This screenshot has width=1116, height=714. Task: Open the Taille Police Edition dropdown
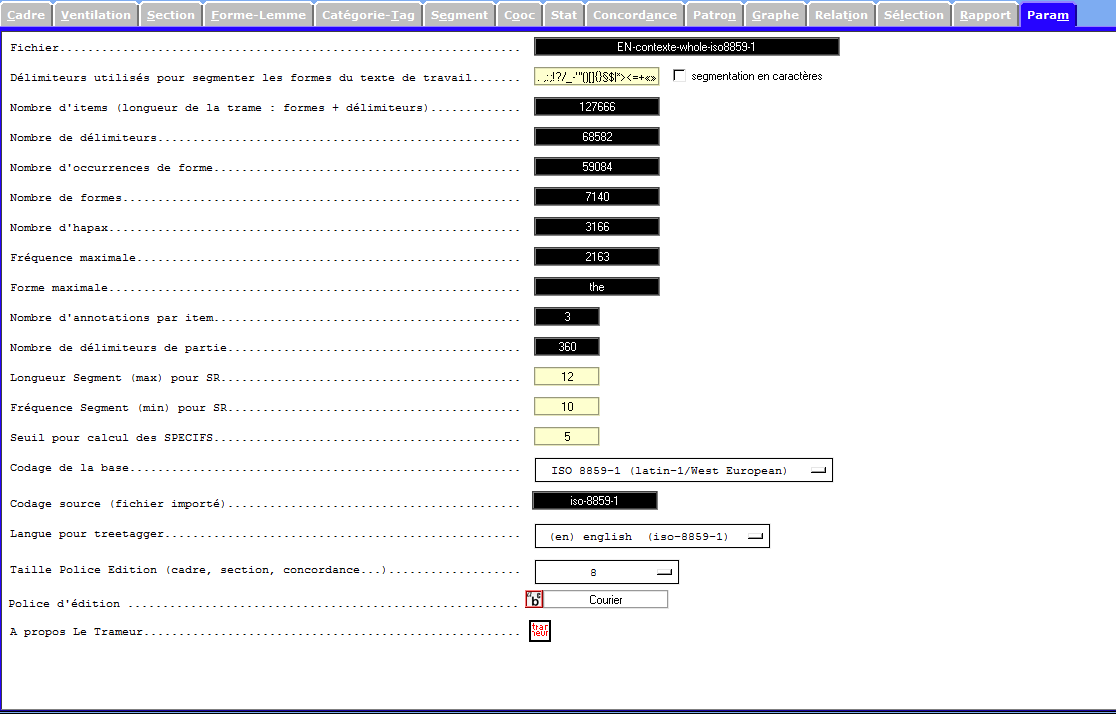[607, 572]
